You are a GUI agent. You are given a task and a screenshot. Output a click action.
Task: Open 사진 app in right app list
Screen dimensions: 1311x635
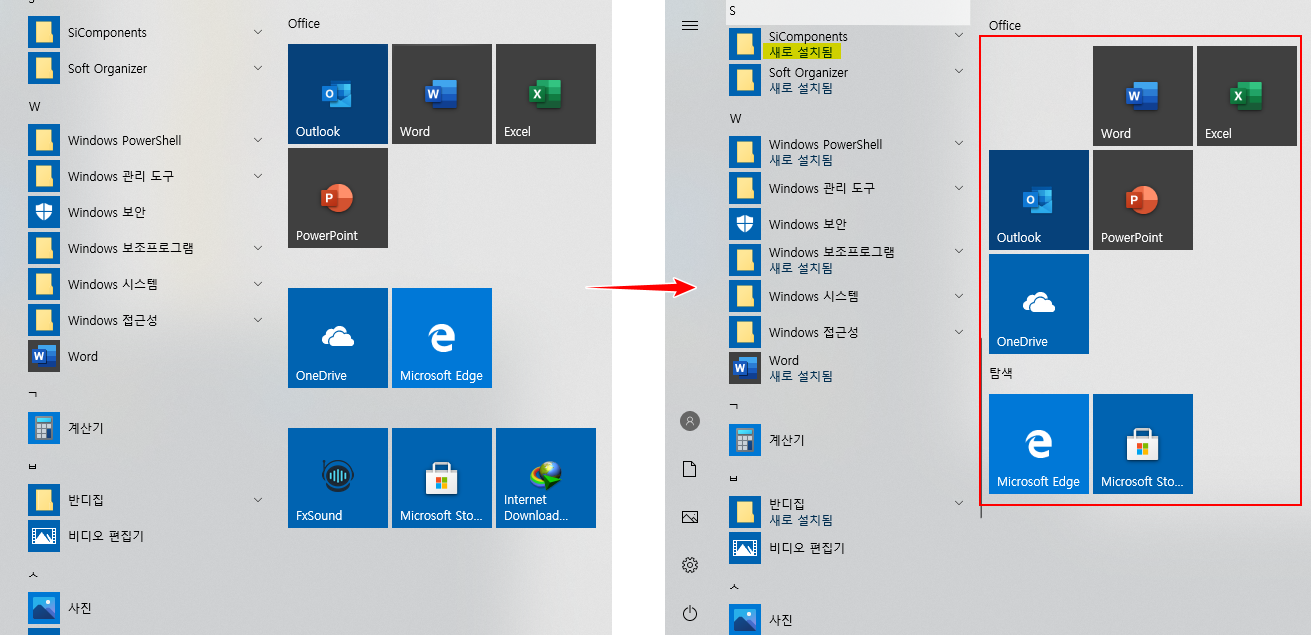coord(848,620)
